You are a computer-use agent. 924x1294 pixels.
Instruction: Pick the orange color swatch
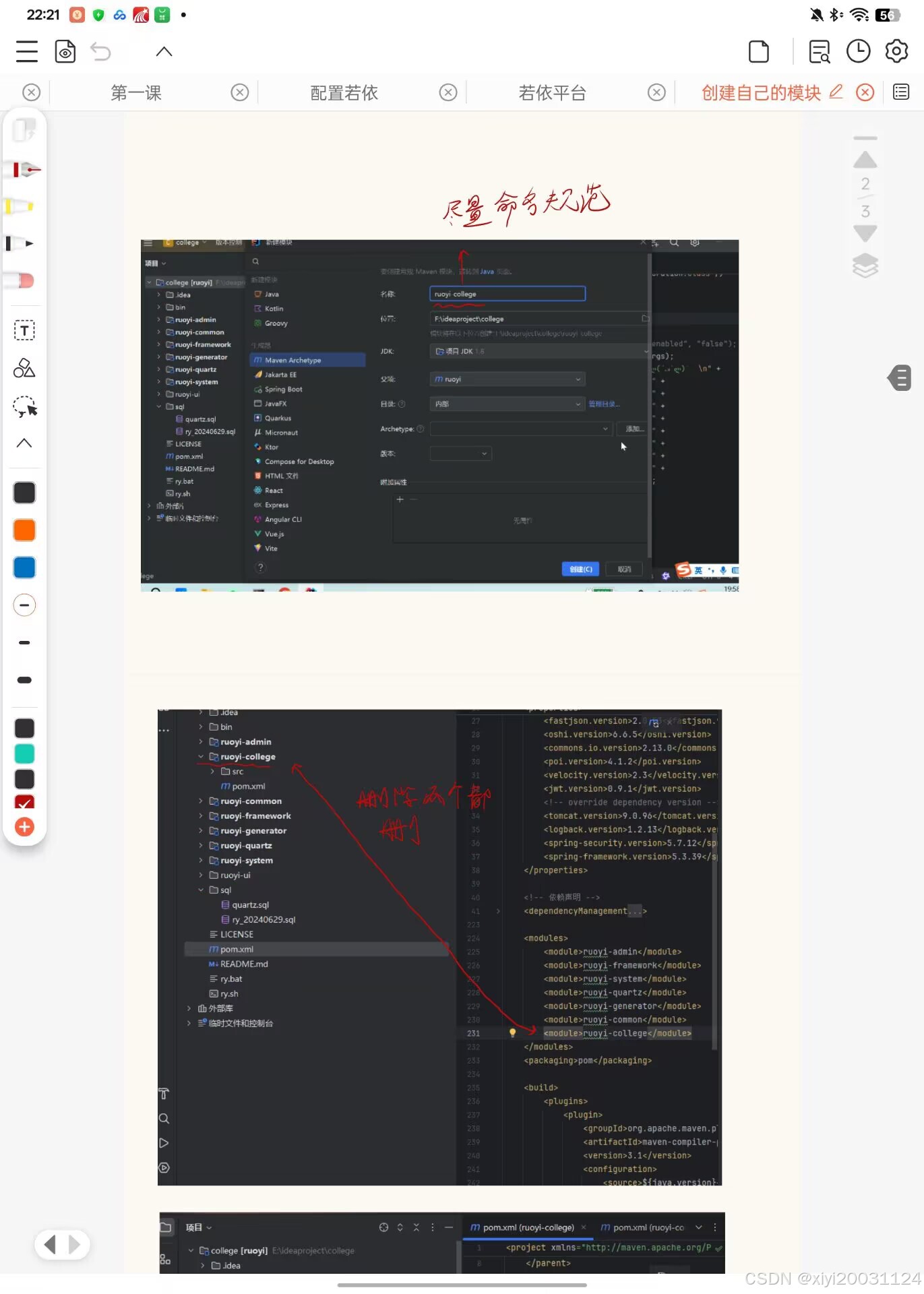24,530
